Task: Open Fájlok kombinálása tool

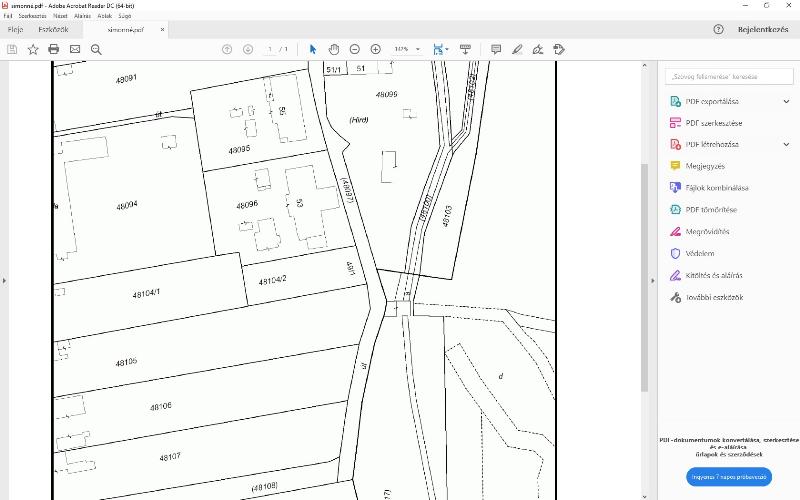Action: (x=717, y=188)
